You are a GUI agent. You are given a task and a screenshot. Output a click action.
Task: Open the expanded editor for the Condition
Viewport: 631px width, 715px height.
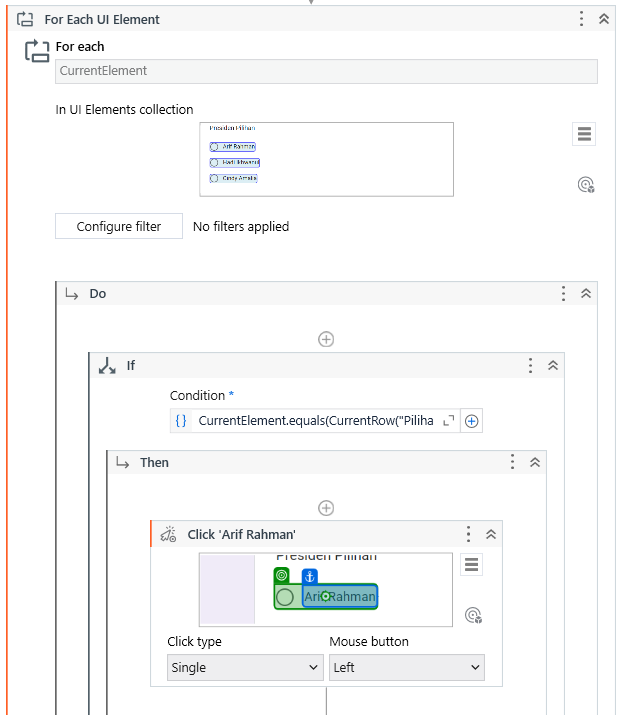click(x=448, y=421)
